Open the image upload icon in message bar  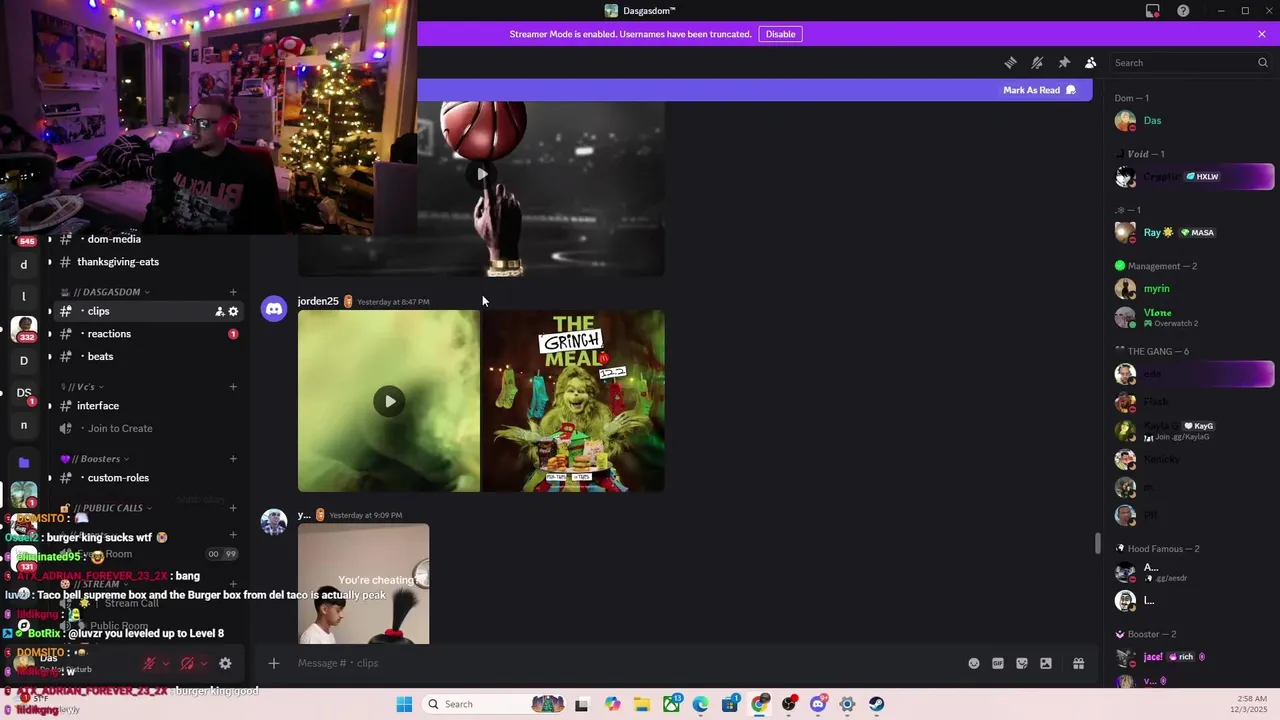pyautogui.click(x=1046, y=663)
